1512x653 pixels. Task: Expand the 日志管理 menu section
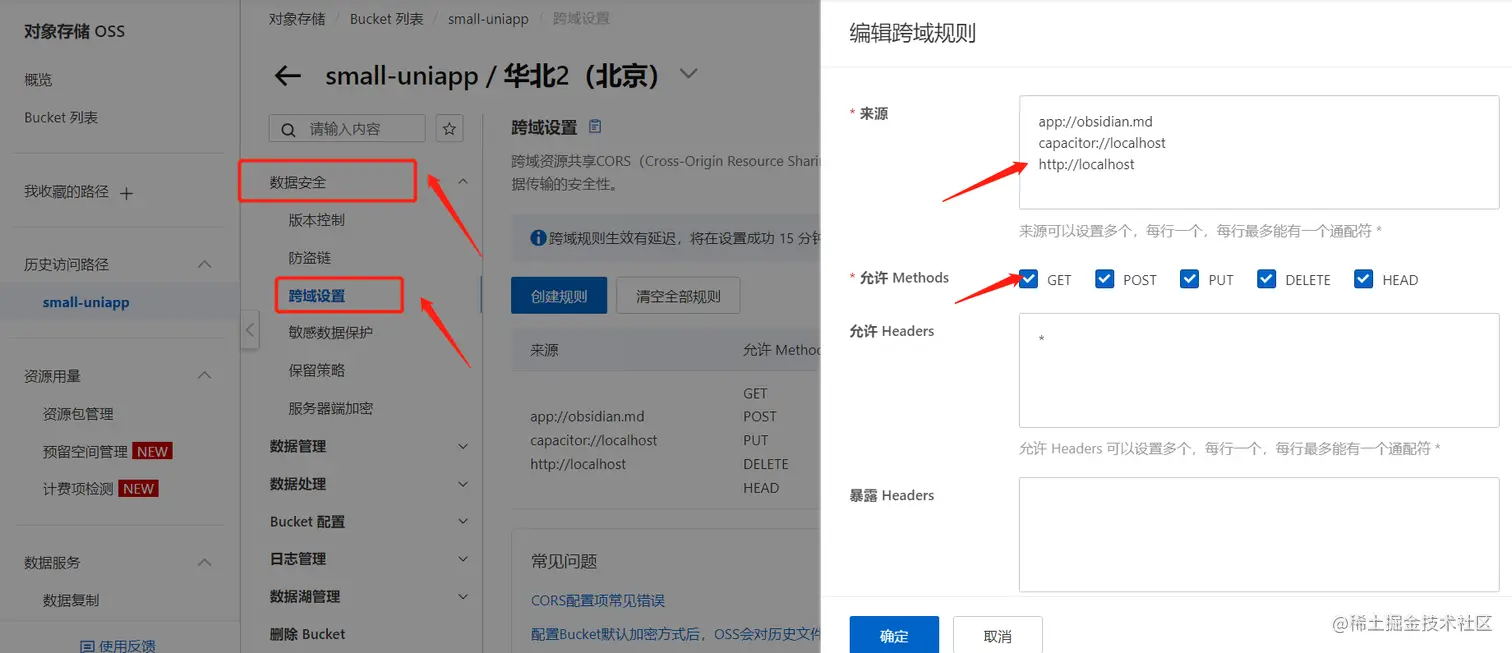tap(463, 559)
